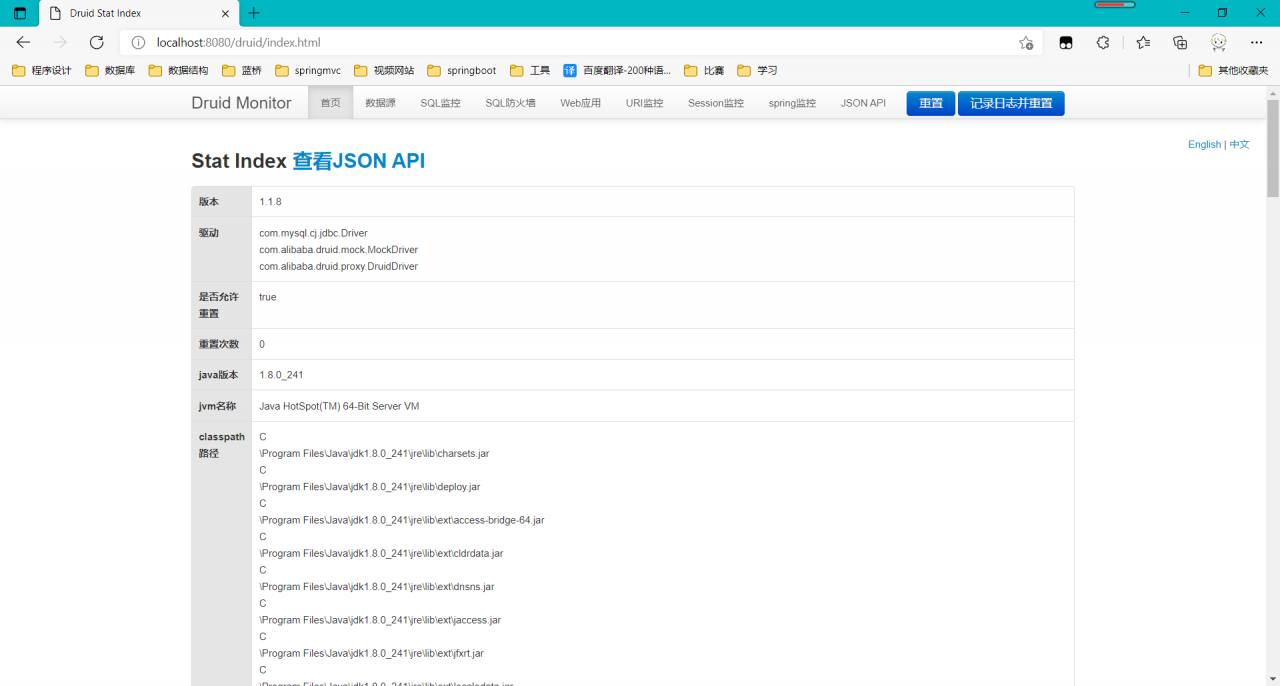Open the 蓝桥 bookmark folder
The width and height of the screenshot is (1280, 686).
(x=241, y=71)
